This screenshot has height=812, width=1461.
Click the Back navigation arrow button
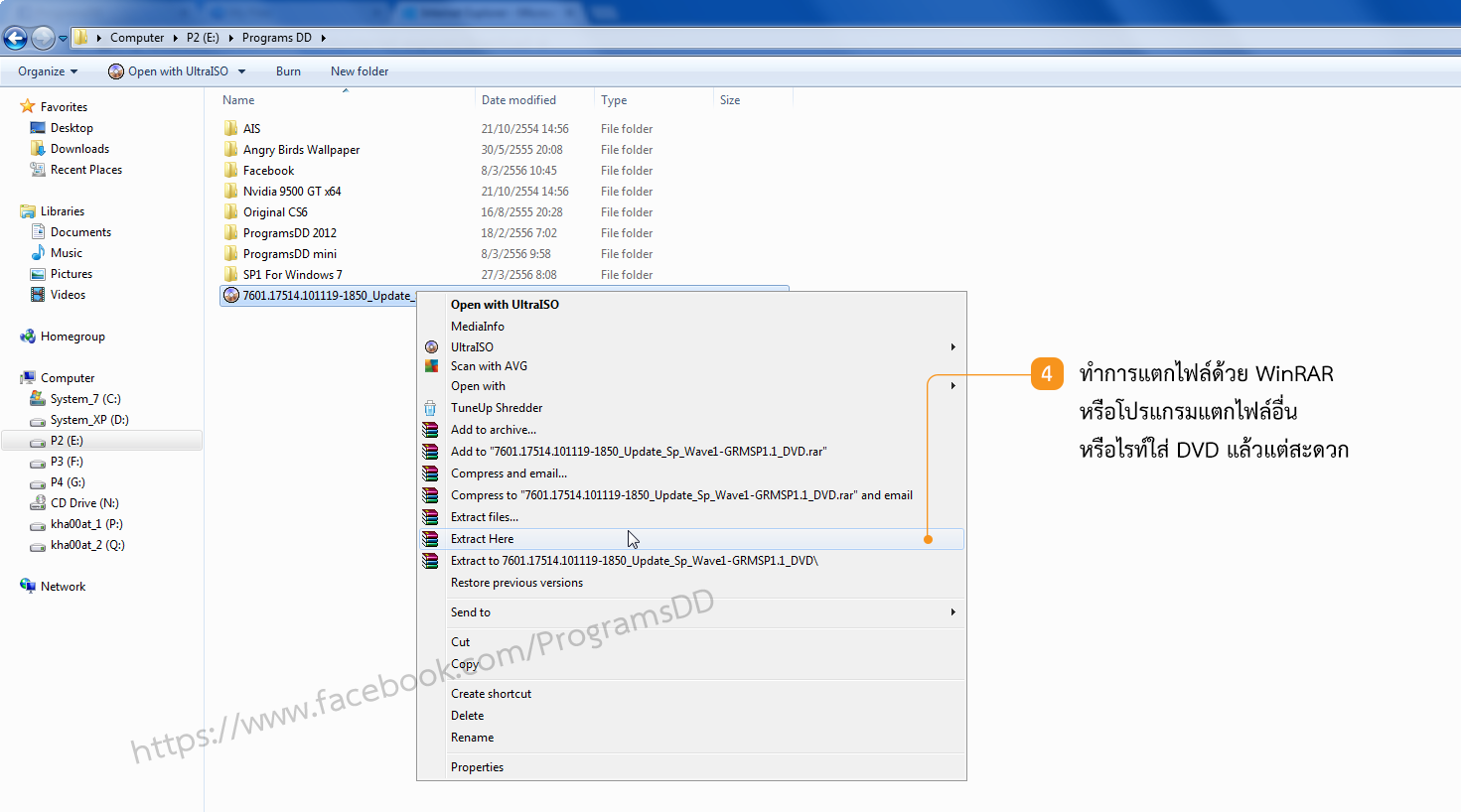click(x=15, y=38)
